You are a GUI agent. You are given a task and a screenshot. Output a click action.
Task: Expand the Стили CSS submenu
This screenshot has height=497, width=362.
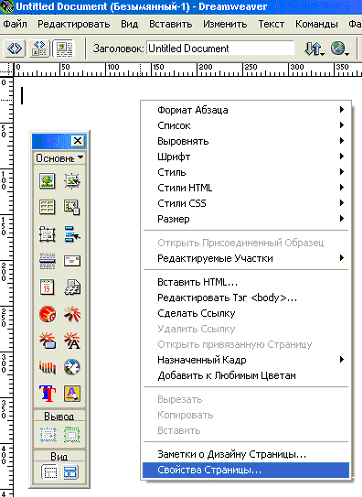pyautogui.click(x=246, y=203)
